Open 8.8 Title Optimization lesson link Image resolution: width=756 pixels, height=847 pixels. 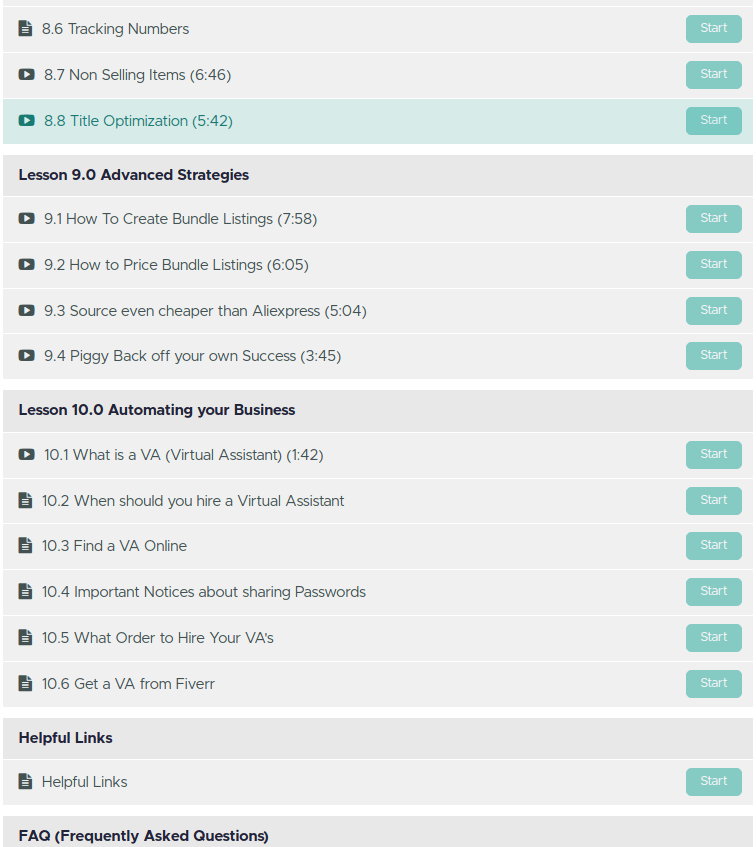[138, 121]
